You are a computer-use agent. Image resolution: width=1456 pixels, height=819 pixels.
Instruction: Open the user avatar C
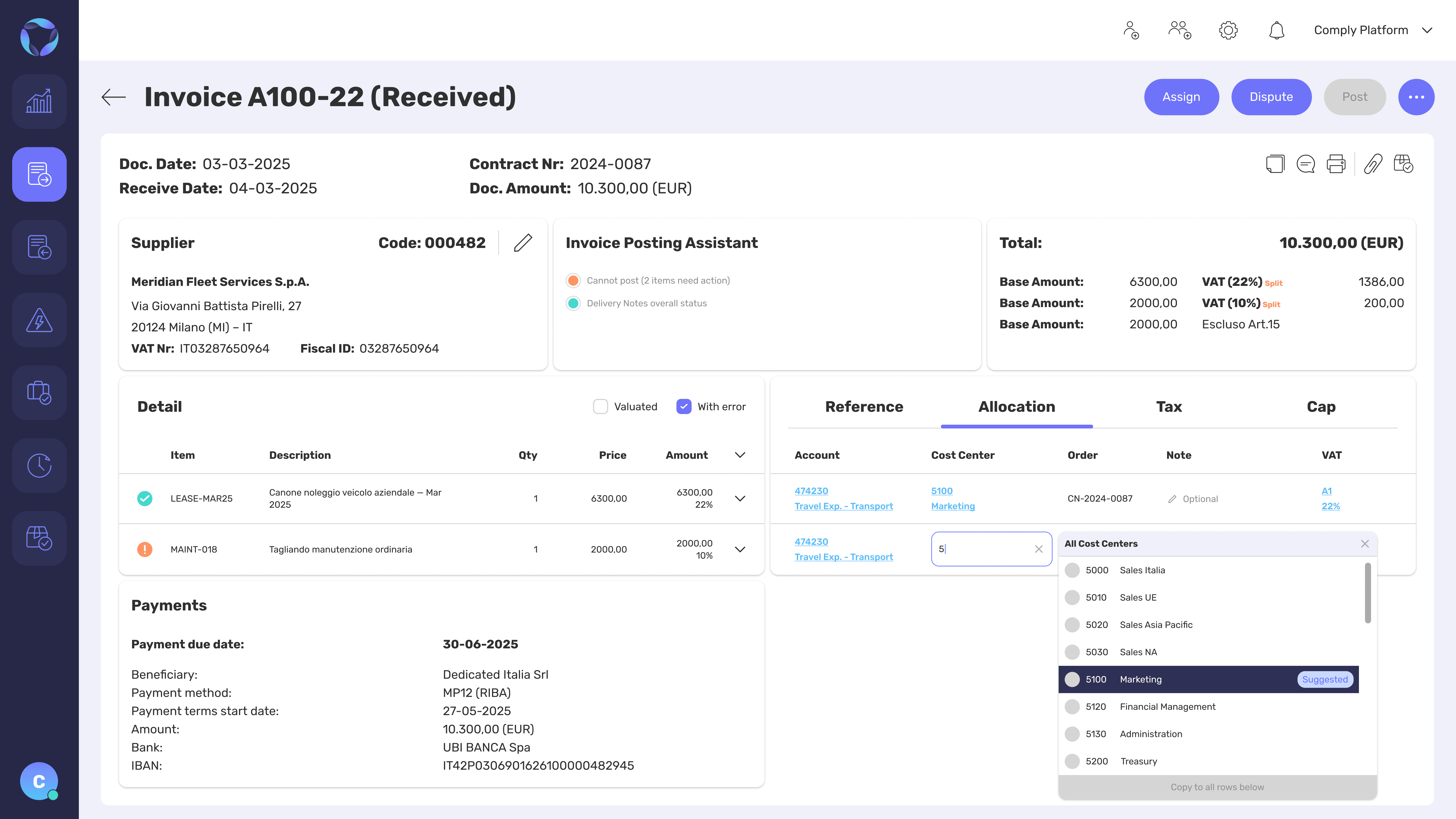[39, 781]
